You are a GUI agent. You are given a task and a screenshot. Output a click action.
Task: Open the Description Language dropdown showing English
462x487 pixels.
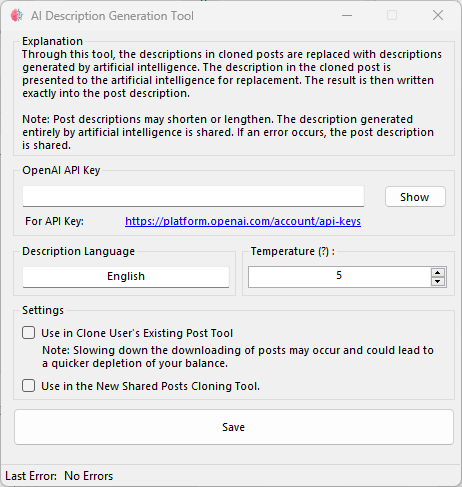pyautogui.click(x=126, y=276)
